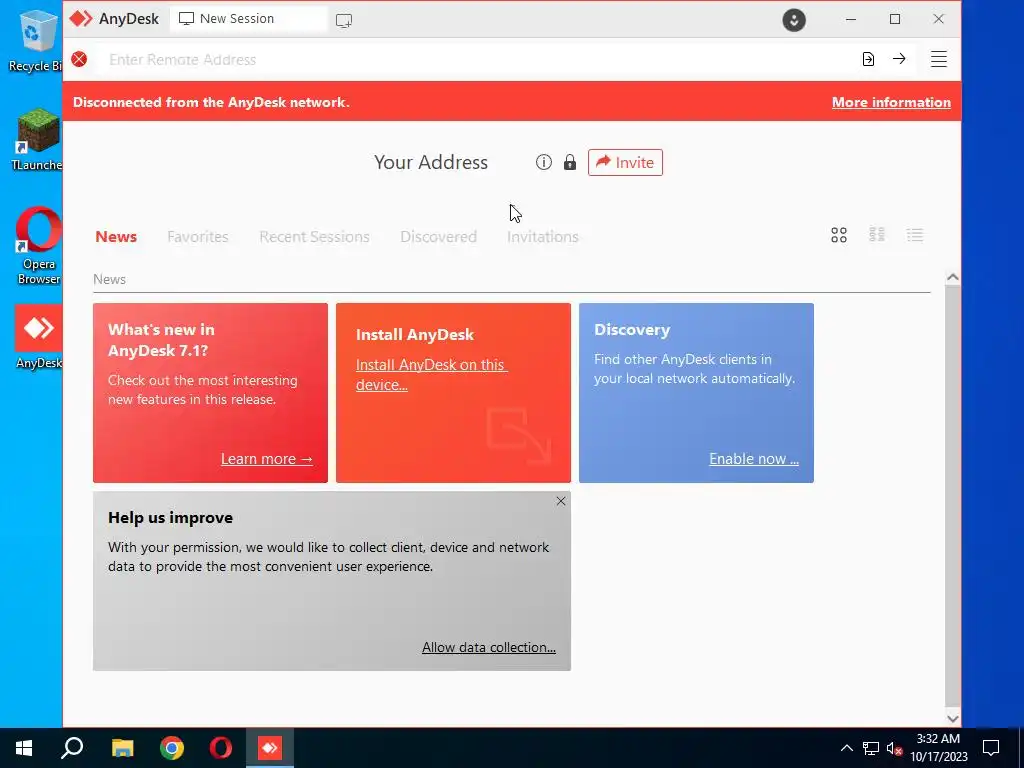Click the profile dropdown icon in title bar
This screenshot has height=768, width=1024.
793,20
